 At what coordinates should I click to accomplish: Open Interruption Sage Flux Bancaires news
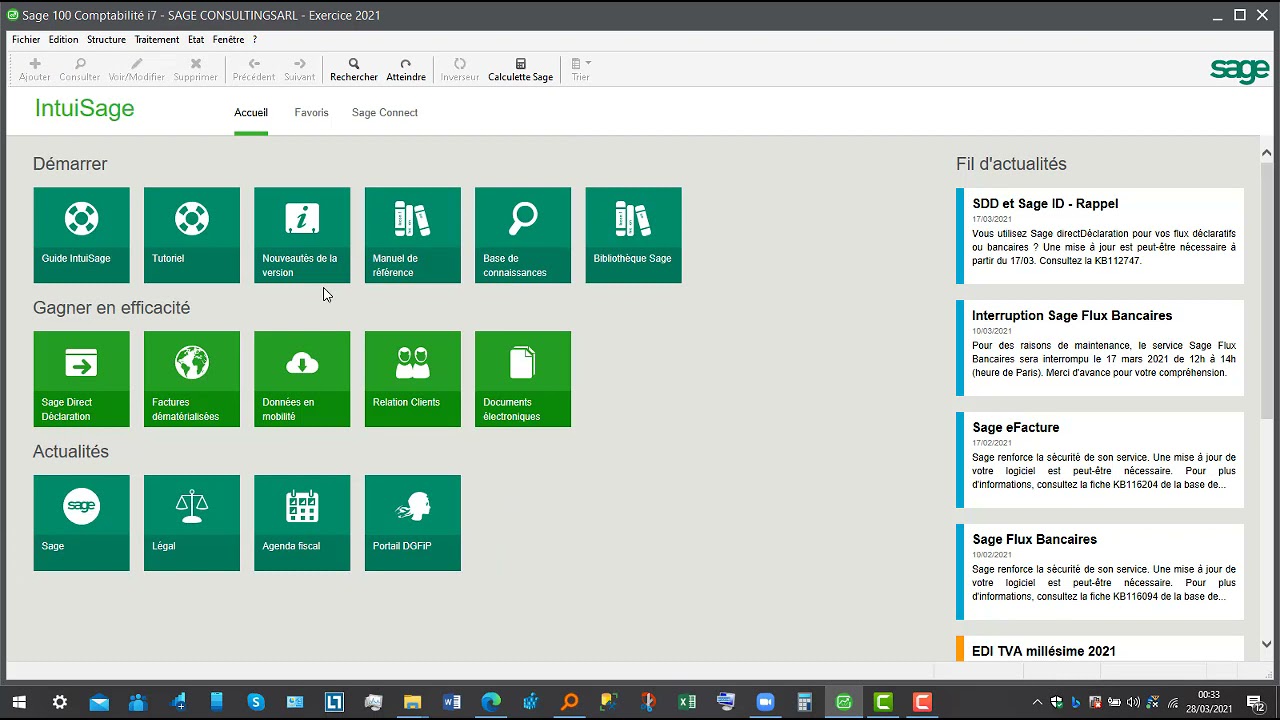coord(1100,348)
